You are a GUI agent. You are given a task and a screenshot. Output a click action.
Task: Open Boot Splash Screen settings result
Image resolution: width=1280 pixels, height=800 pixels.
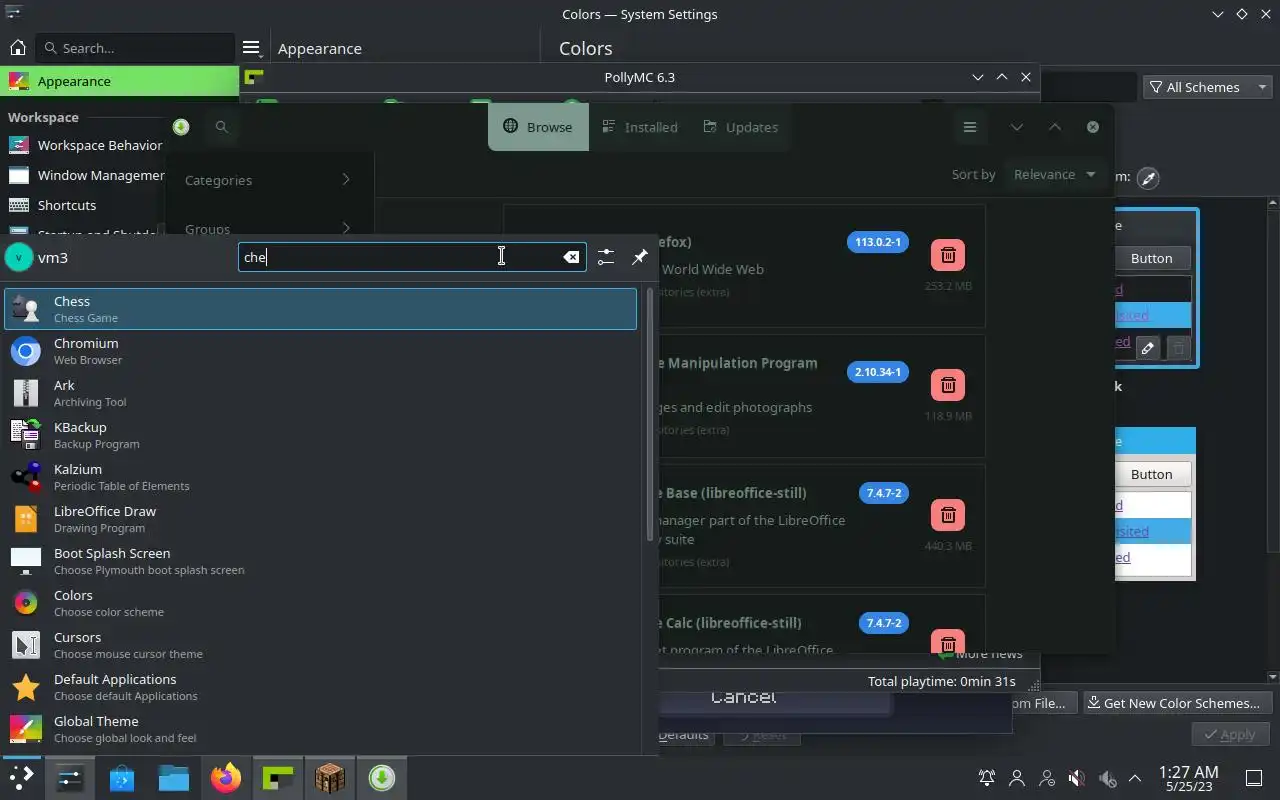tap(320, 561)
